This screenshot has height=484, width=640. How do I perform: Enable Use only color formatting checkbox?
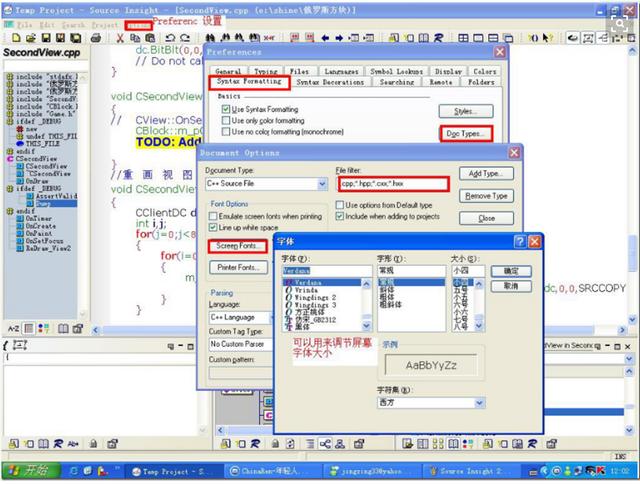pos(226,120)
